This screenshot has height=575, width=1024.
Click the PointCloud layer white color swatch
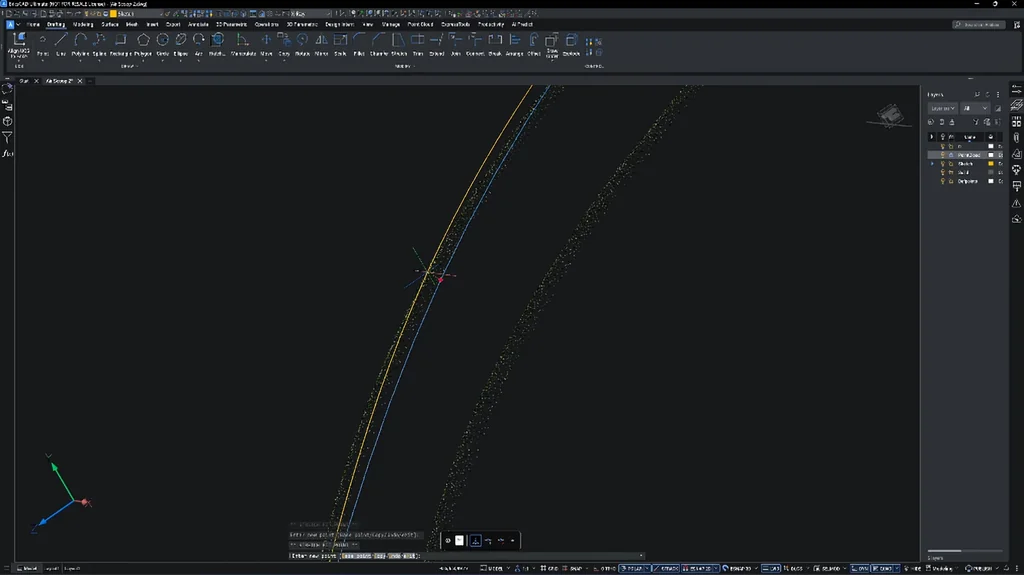point(991,155)
